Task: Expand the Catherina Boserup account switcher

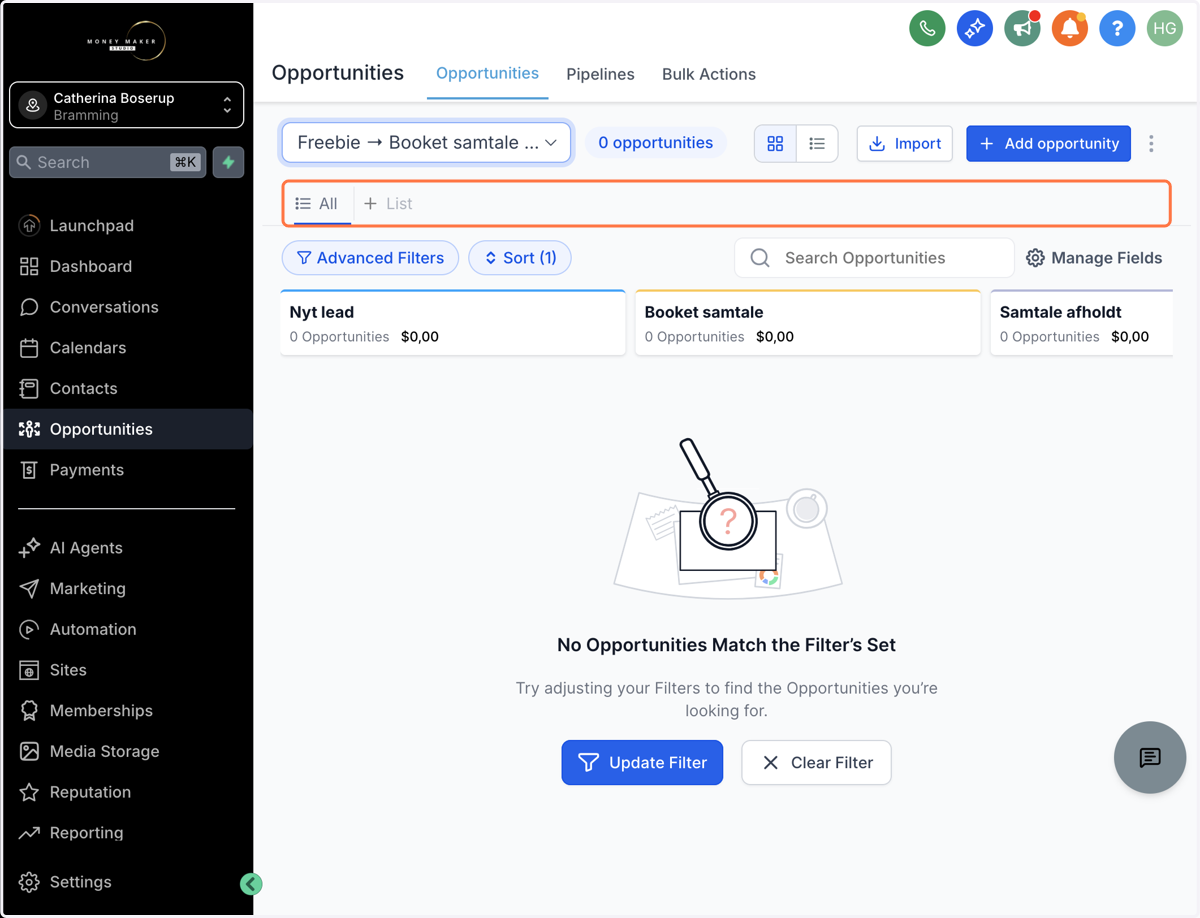Action: [x=126, y=105]
